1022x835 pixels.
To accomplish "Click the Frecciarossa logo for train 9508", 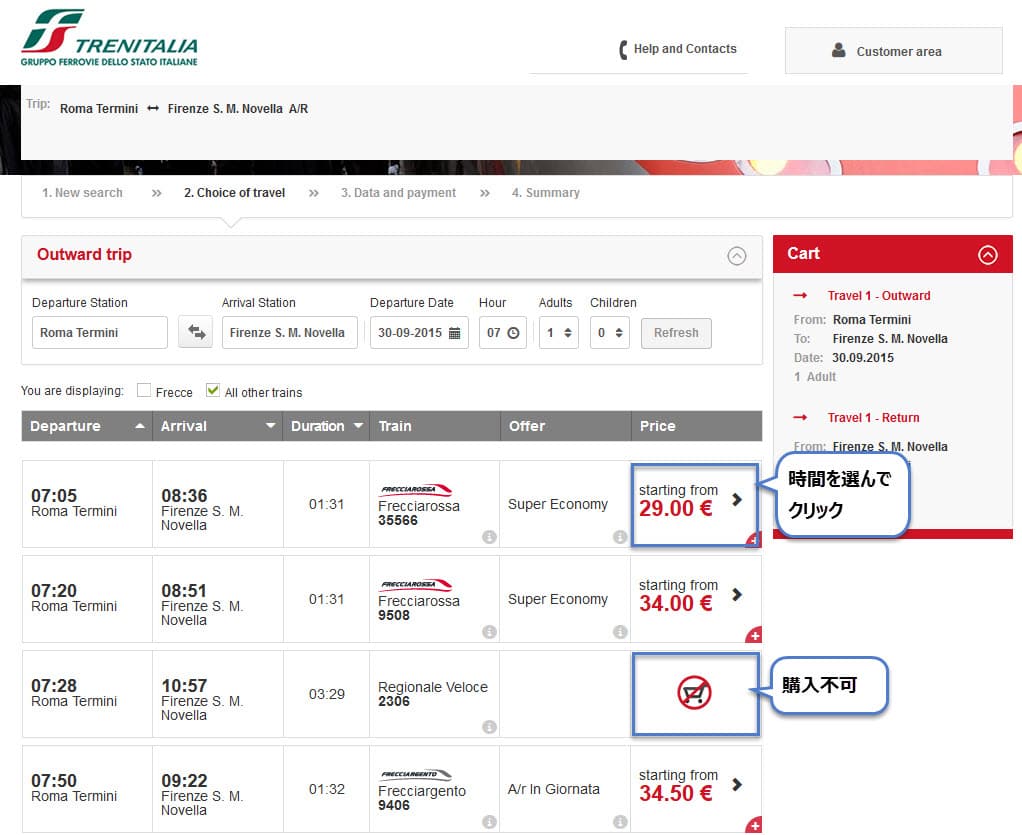I will click(x=416, y=585).
